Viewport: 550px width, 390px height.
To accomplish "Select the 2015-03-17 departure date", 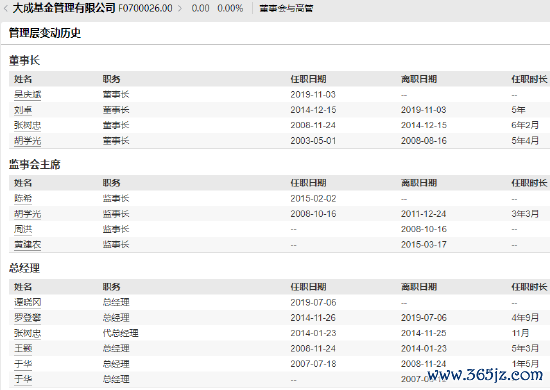I will tap(424, 244).
